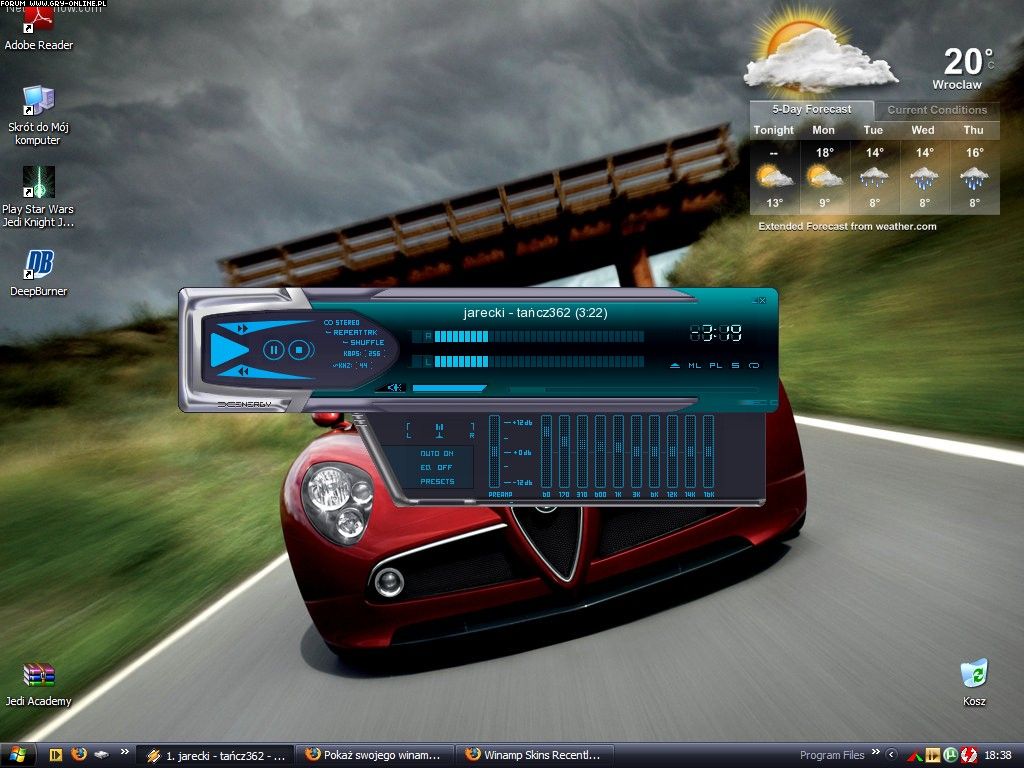Open the Kosz recycle bin

click(x=973, y=681)
